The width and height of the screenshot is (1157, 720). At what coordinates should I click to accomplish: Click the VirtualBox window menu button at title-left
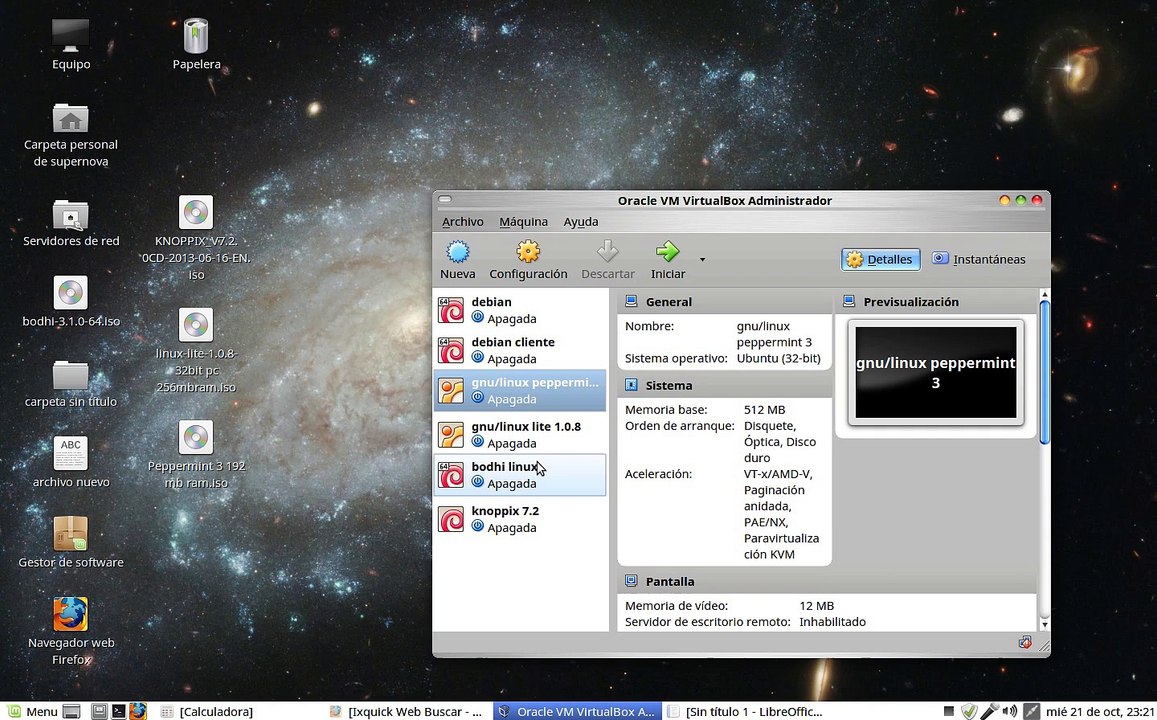point(444,199)
